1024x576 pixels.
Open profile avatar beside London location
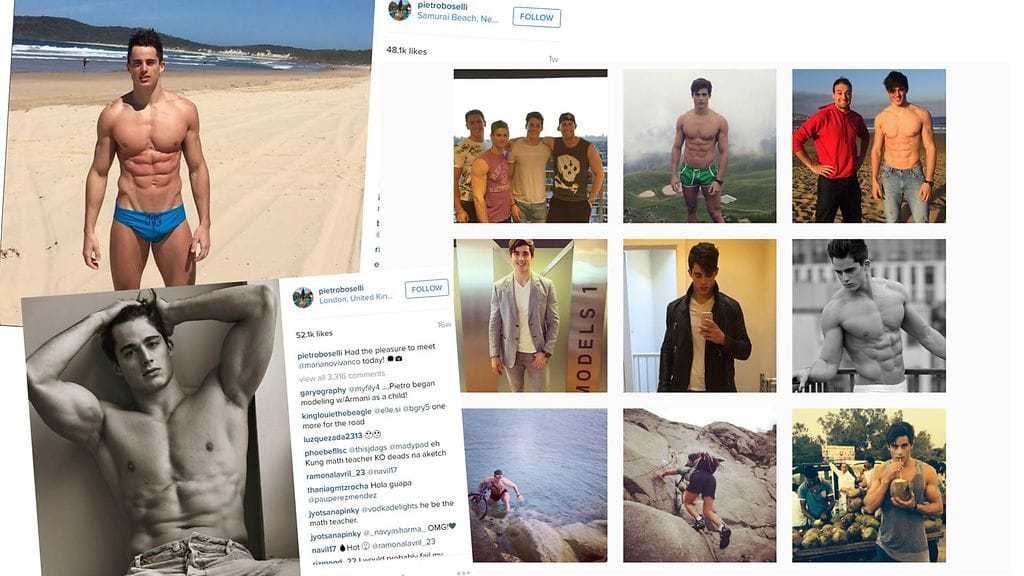pyautogui.click(x=303, y=297)
